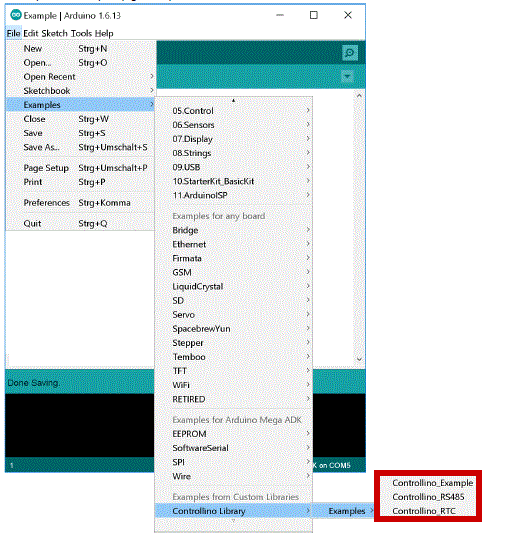Expand the EEPROM examples submenu

point(233,434)
